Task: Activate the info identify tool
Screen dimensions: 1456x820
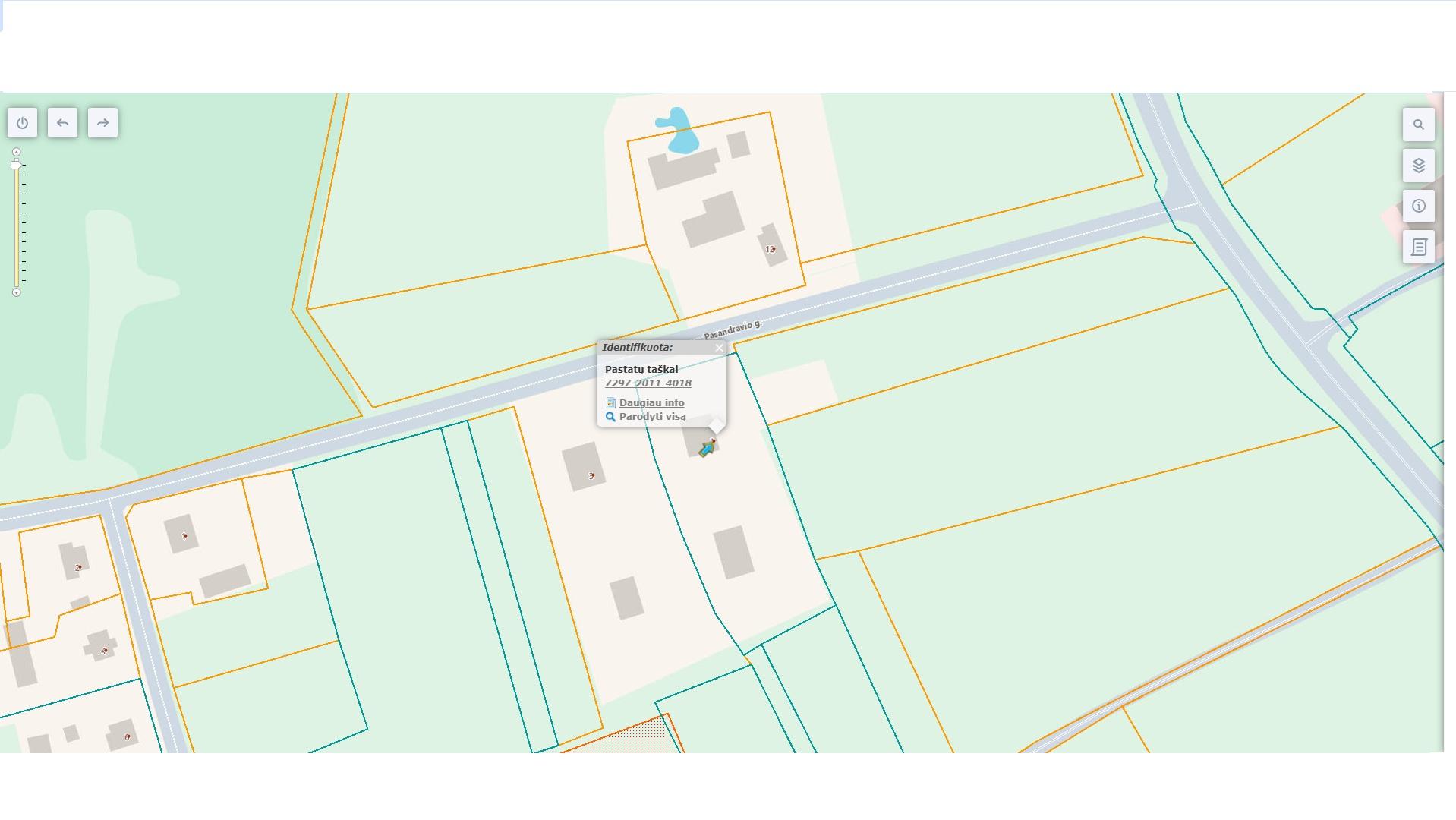Action: click(x=1418, y=206)
